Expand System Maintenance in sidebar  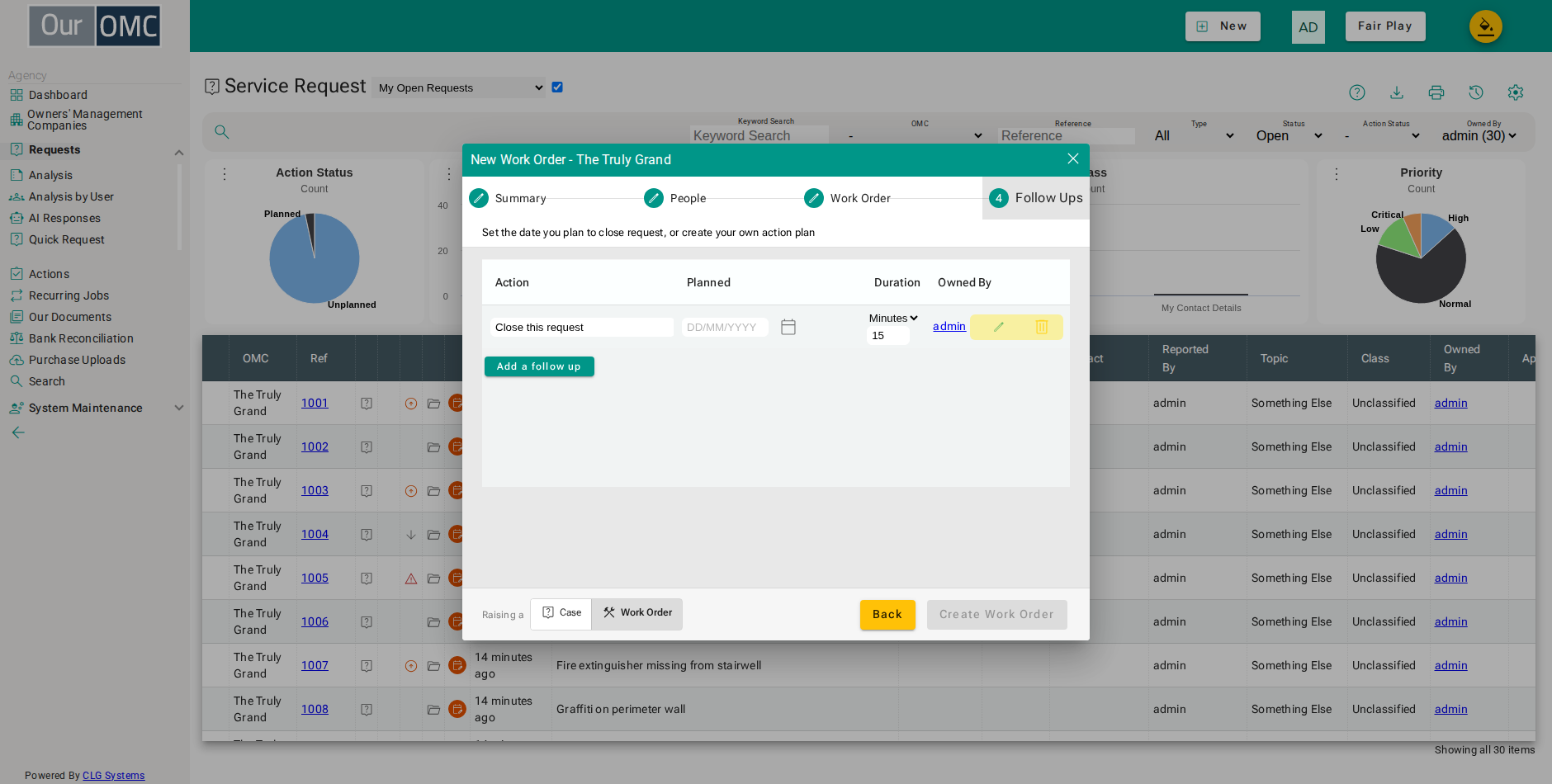179,408
